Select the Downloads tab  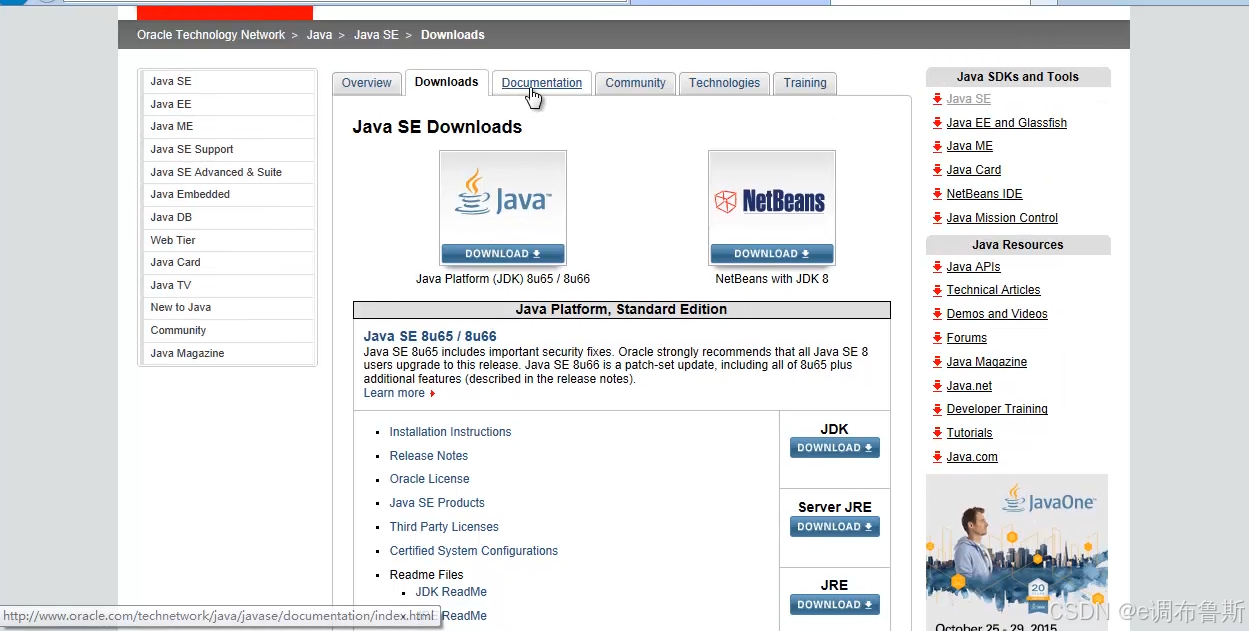click(x=446, y=82)
